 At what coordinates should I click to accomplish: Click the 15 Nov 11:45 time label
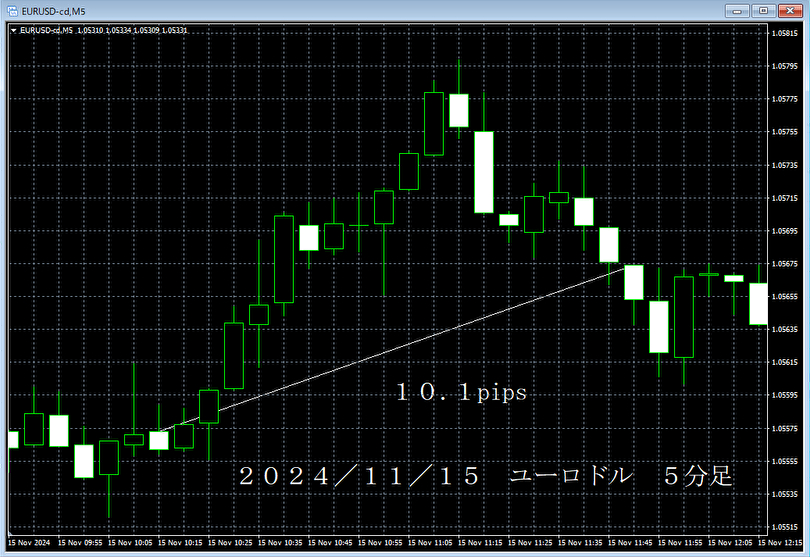pos(630,543)
